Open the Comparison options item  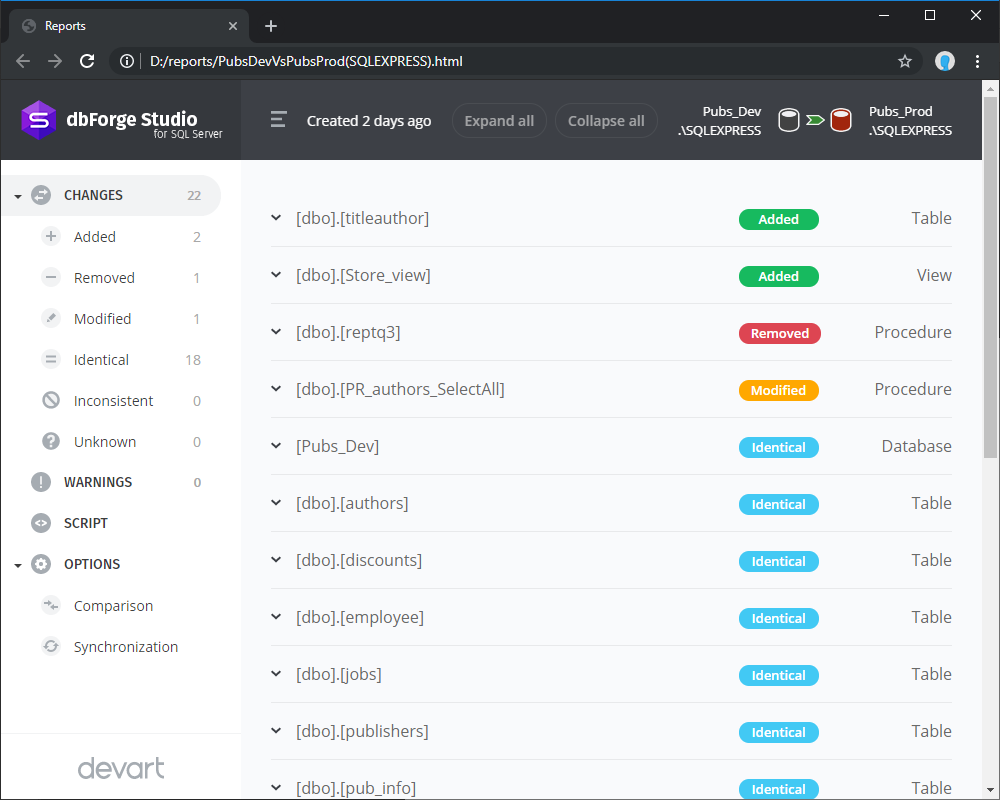point(113,605)
